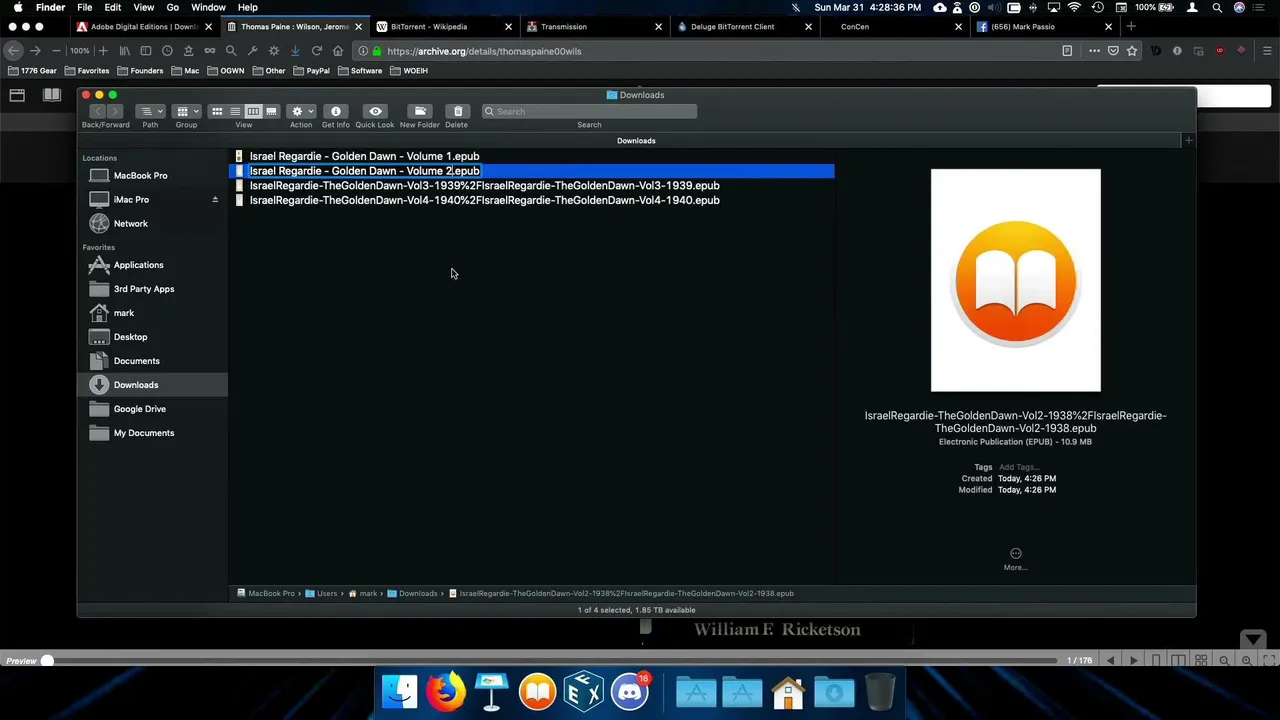Click the book reader page progress slider

tap(550, 661)
